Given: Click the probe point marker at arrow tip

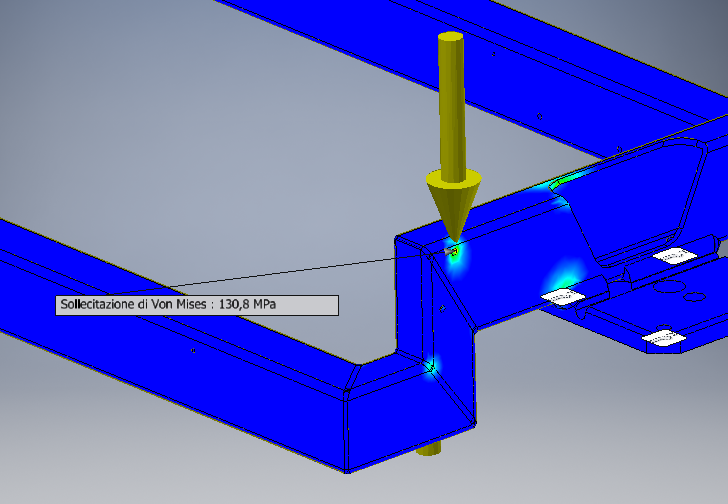Looking at the screenshot, I should click(451, 251).
